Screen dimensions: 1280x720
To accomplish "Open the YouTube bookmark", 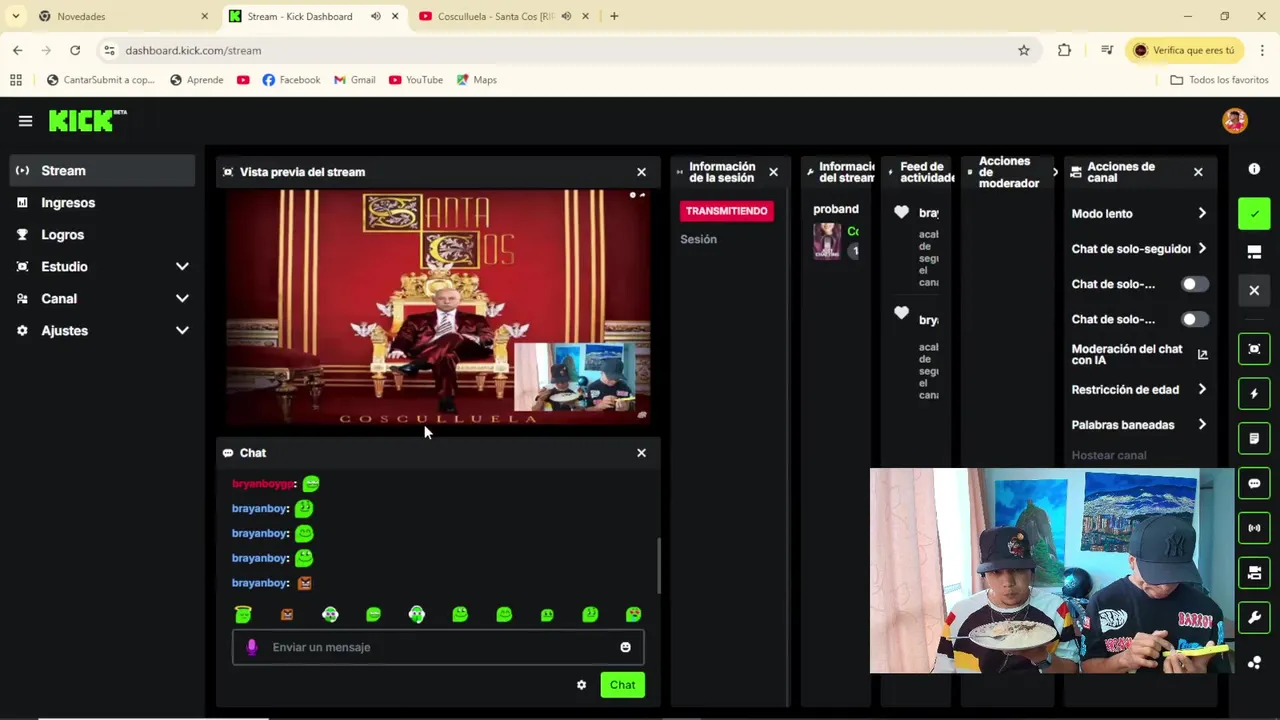I will 415,80.
